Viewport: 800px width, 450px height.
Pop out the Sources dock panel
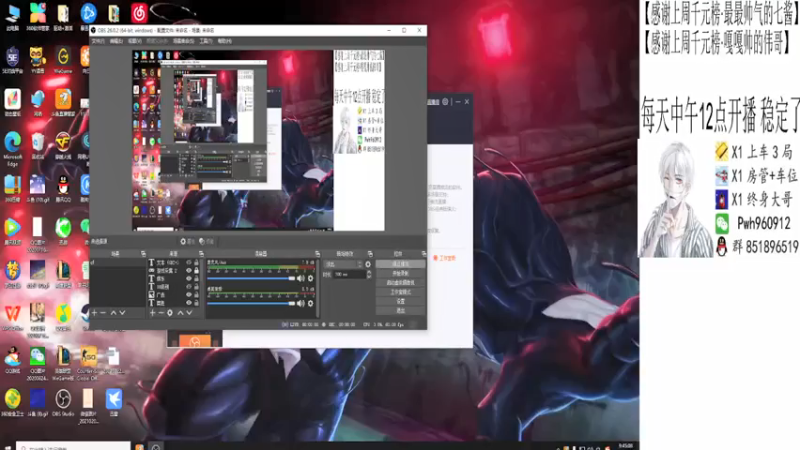201,254
